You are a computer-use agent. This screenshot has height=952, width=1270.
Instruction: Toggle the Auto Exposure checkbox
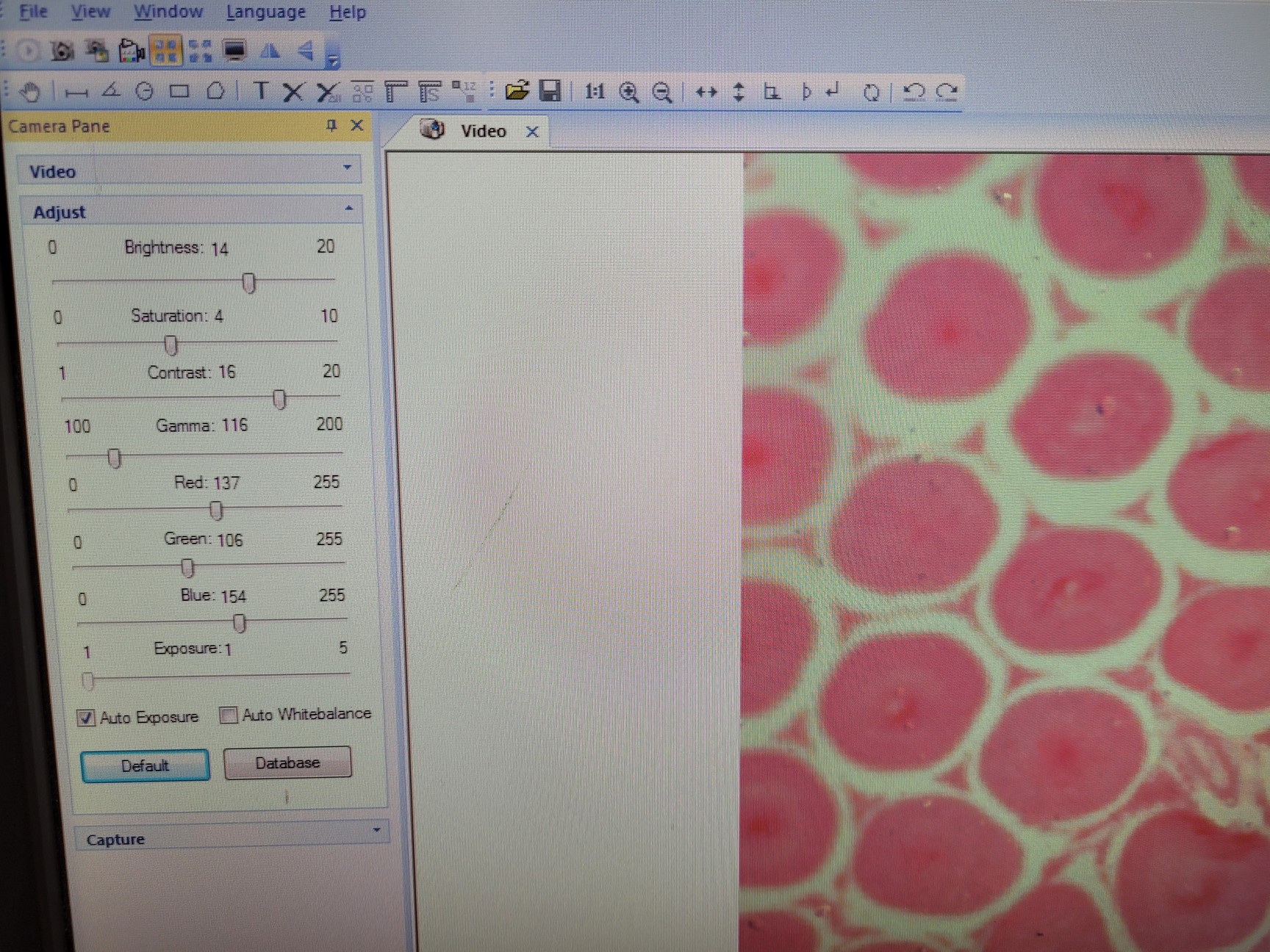tap(86, 718)
